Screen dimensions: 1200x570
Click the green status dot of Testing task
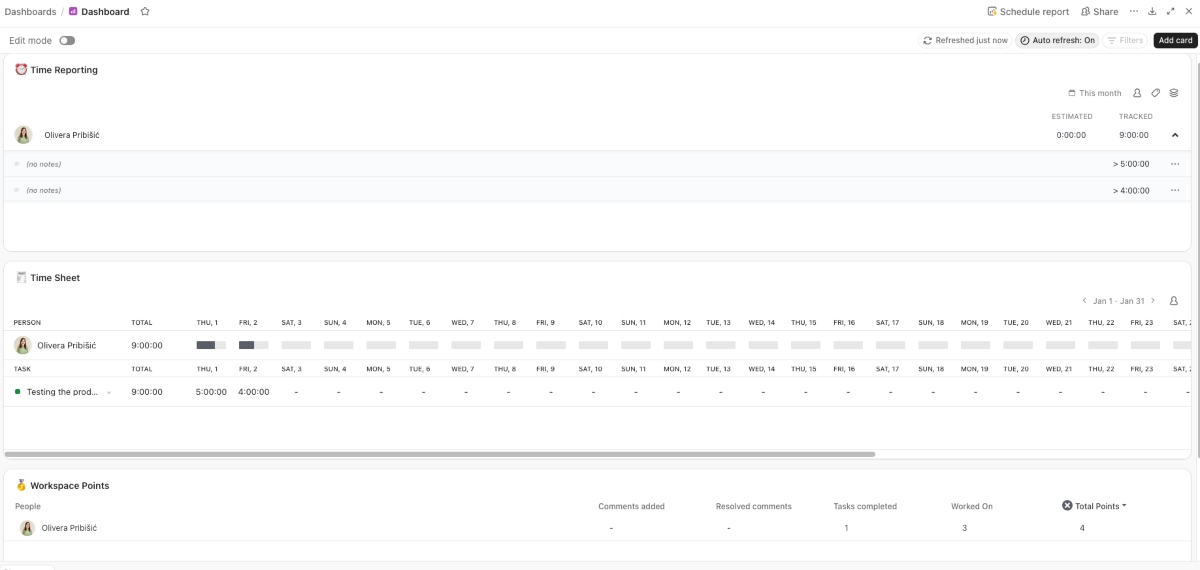[18, 392]
